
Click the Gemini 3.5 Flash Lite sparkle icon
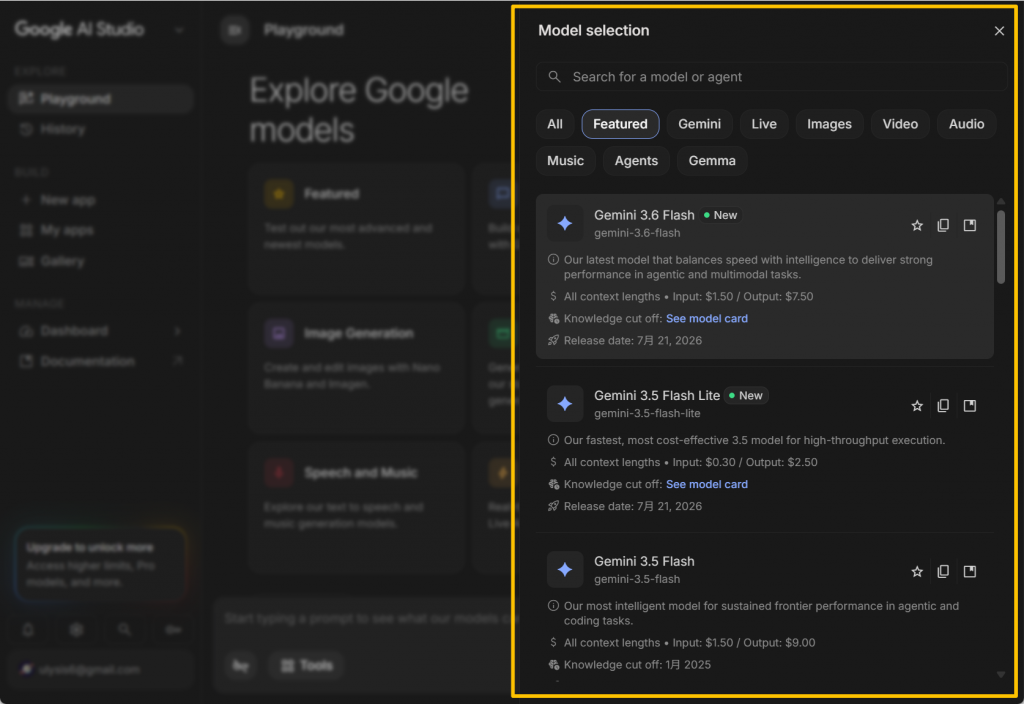565,404
